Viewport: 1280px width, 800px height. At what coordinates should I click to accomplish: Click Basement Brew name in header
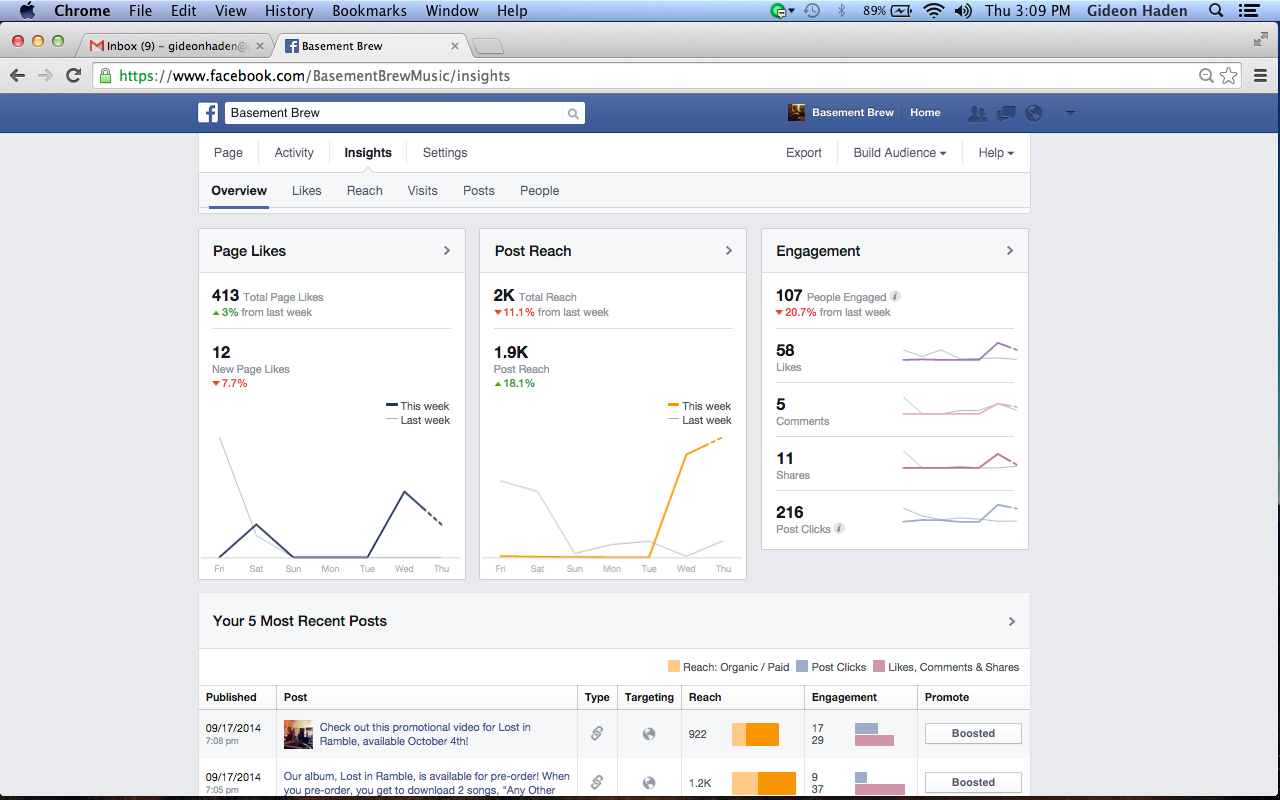853,113
